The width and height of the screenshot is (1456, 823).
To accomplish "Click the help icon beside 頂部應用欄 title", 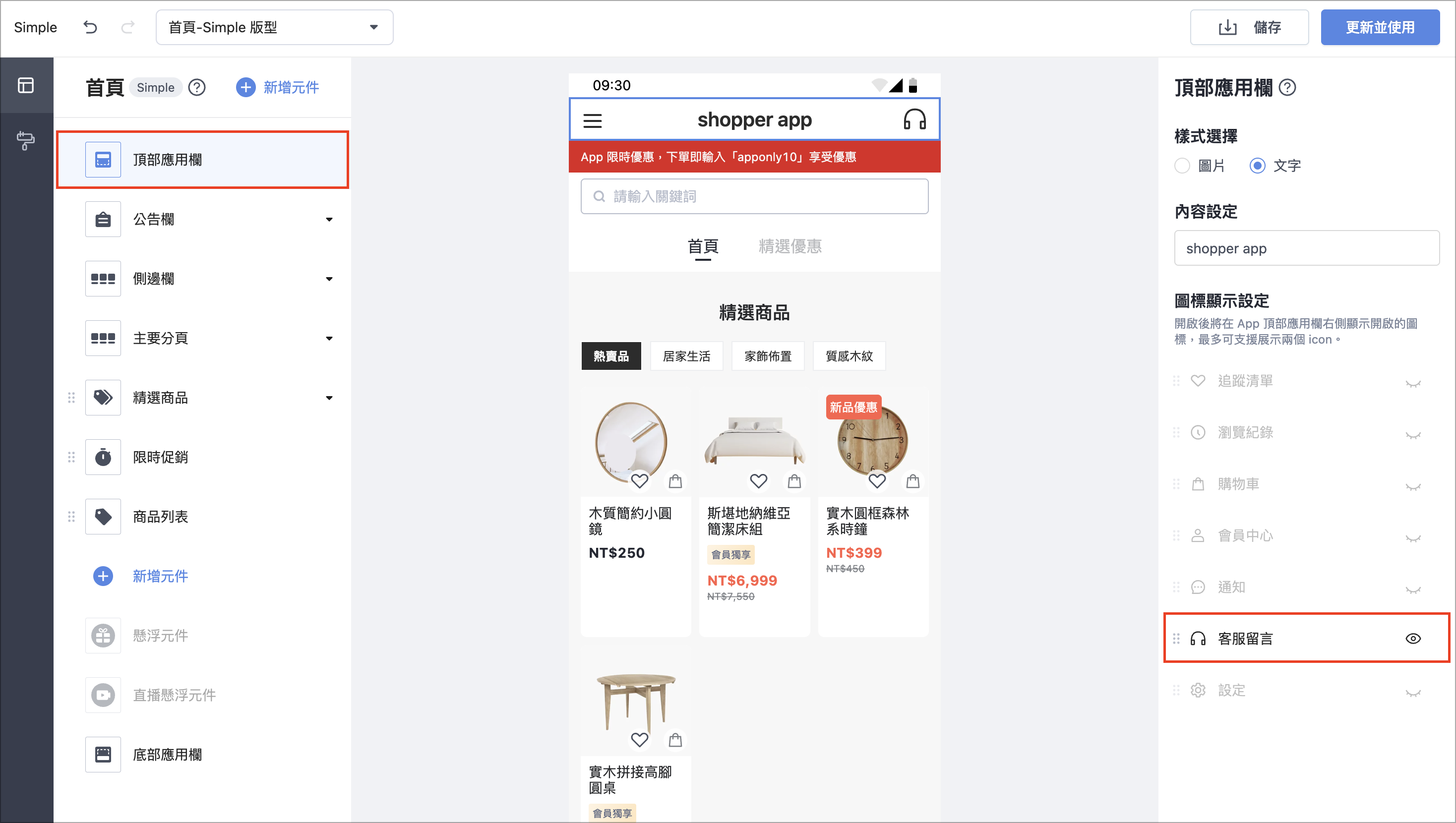I will (1287, 87).
